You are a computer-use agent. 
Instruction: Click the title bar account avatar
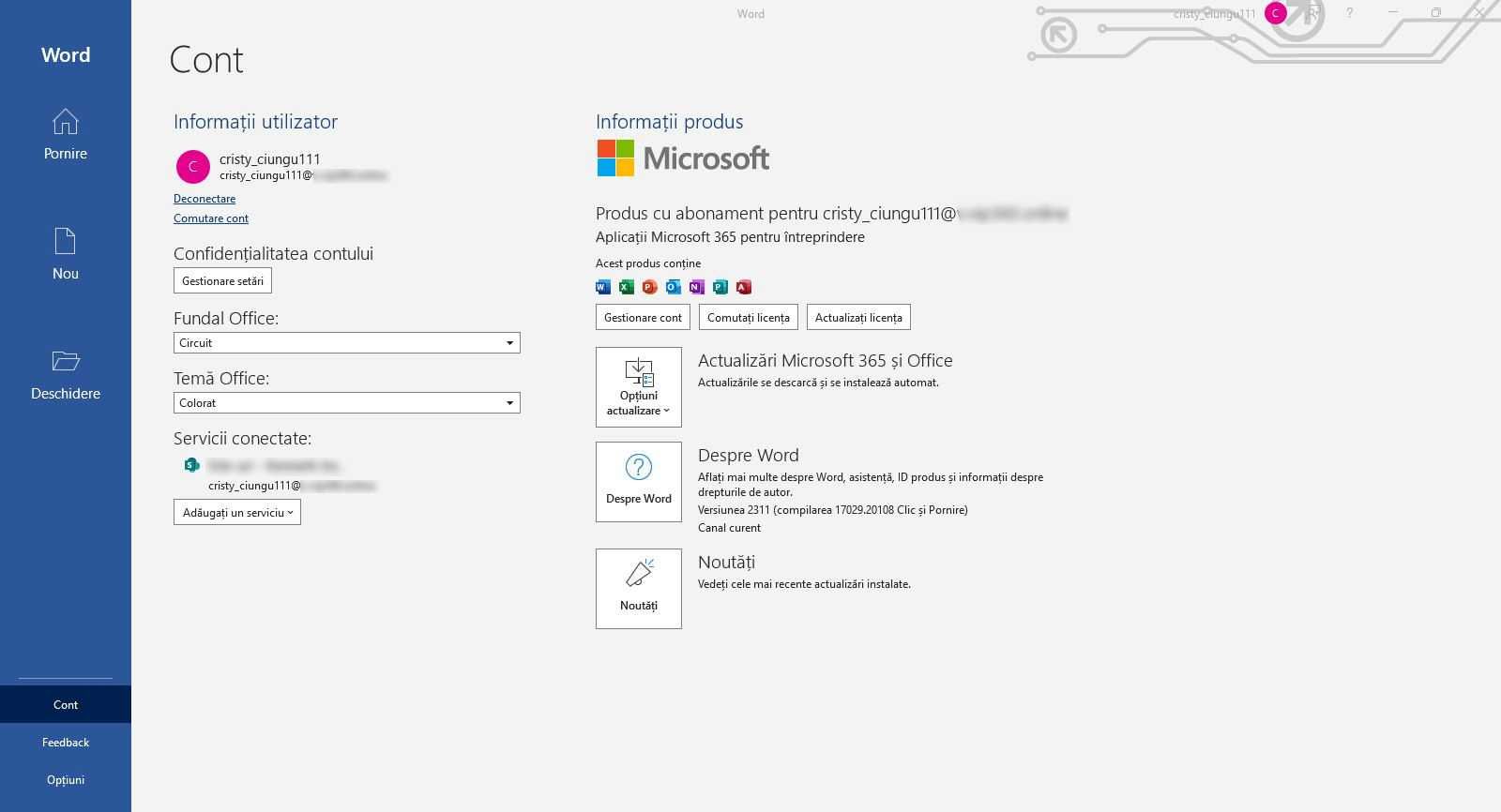(1275, 13)
